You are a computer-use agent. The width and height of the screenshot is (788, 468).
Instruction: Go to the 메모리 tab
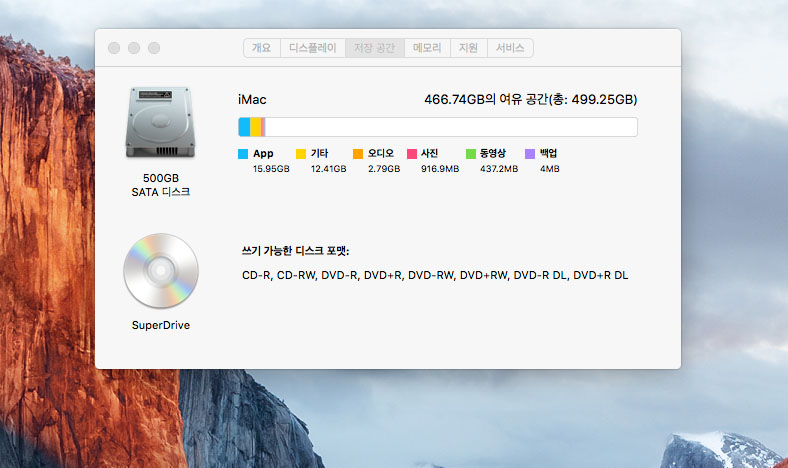click(x=427, y=48)
